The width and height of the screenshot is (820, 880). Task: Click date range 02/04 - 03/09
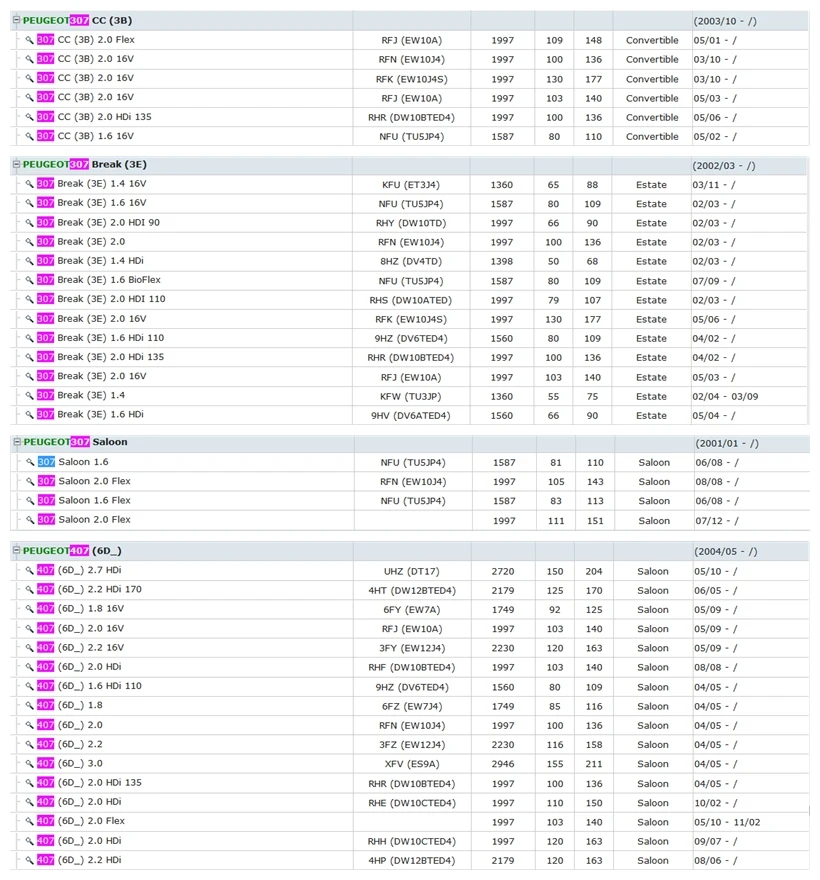coord(725,397)
